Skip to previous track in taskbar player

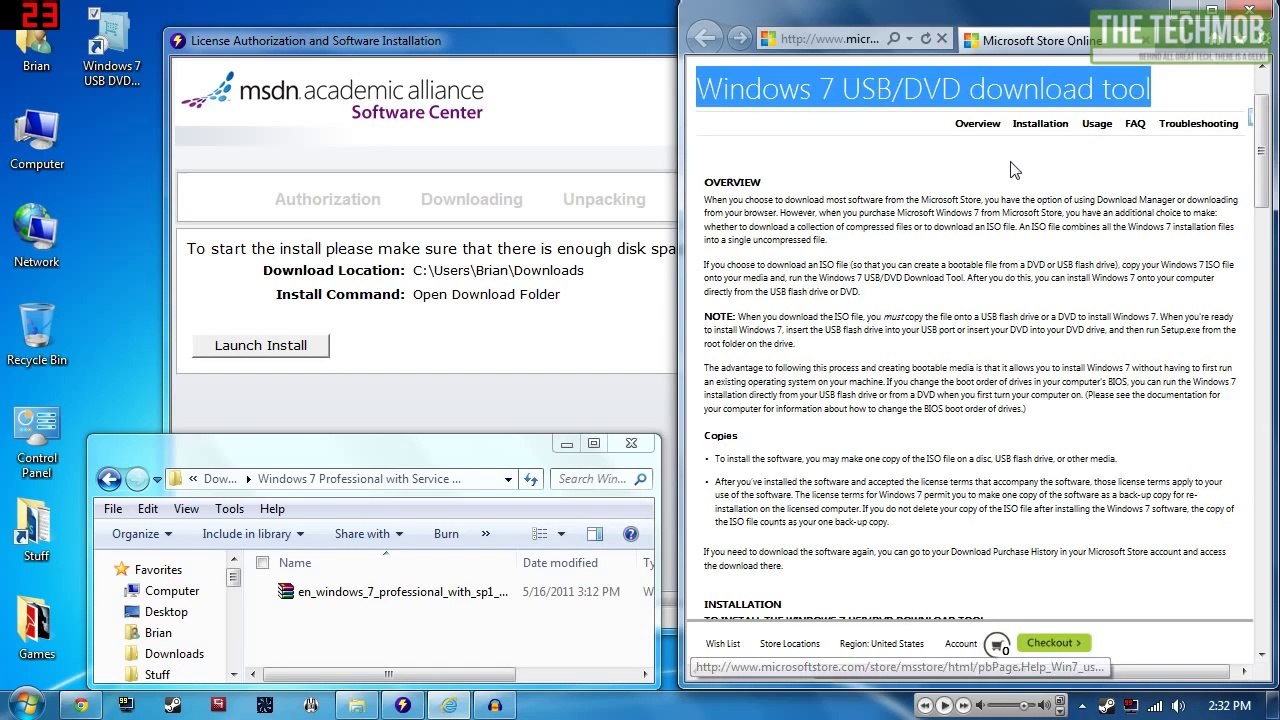coord(925,706)
